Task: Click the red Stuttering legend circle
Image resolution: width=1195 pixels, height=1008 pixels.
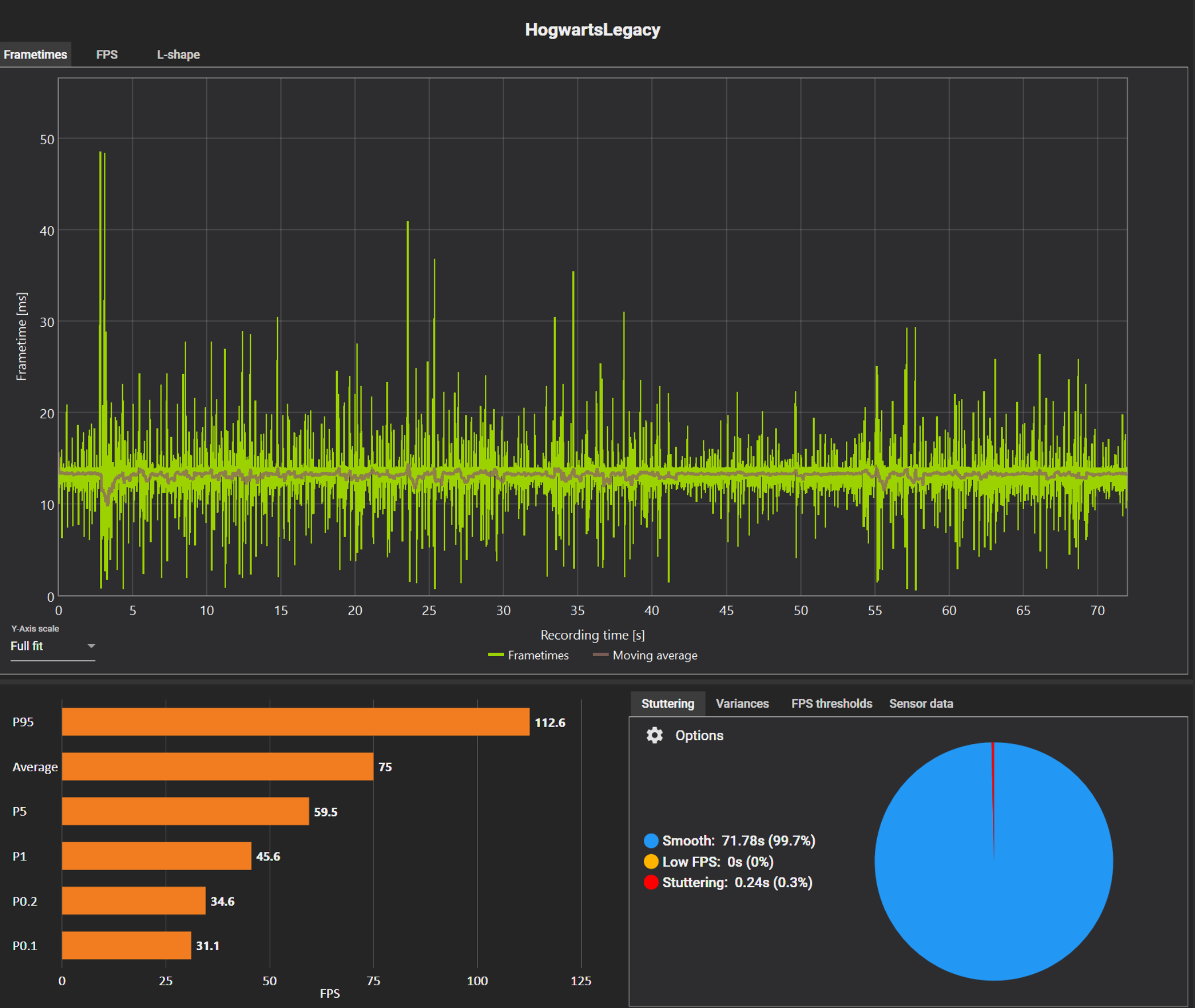Action: (651, 883)
